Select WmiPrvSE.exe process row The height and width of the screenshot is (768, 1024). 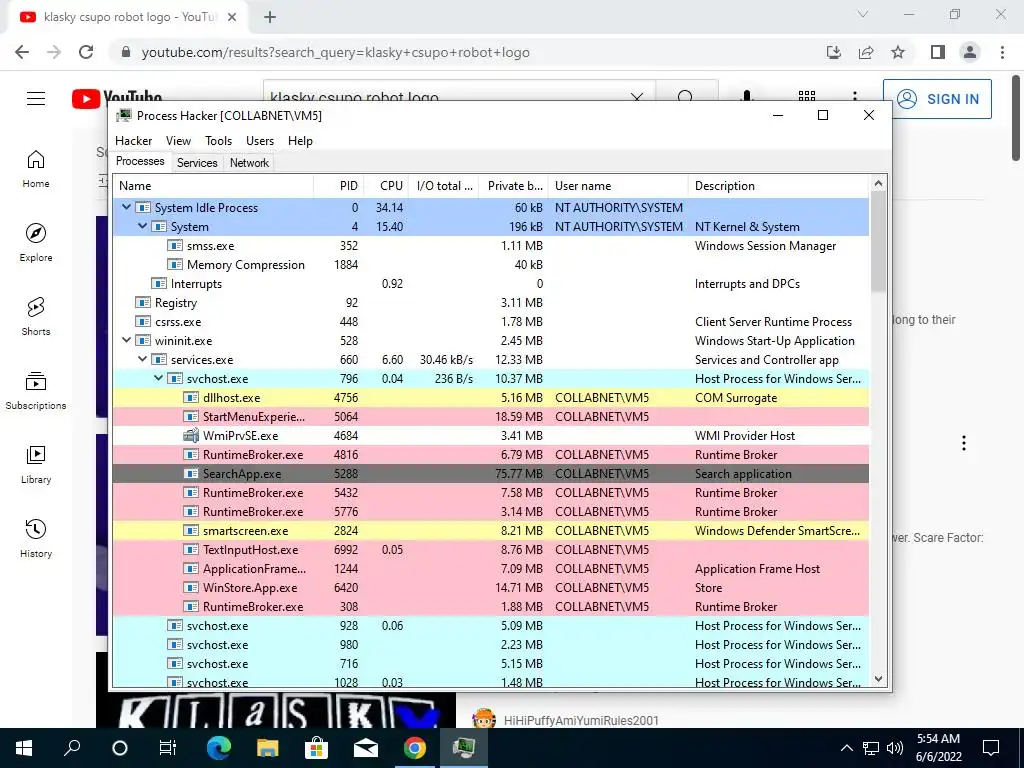[490, 435]
